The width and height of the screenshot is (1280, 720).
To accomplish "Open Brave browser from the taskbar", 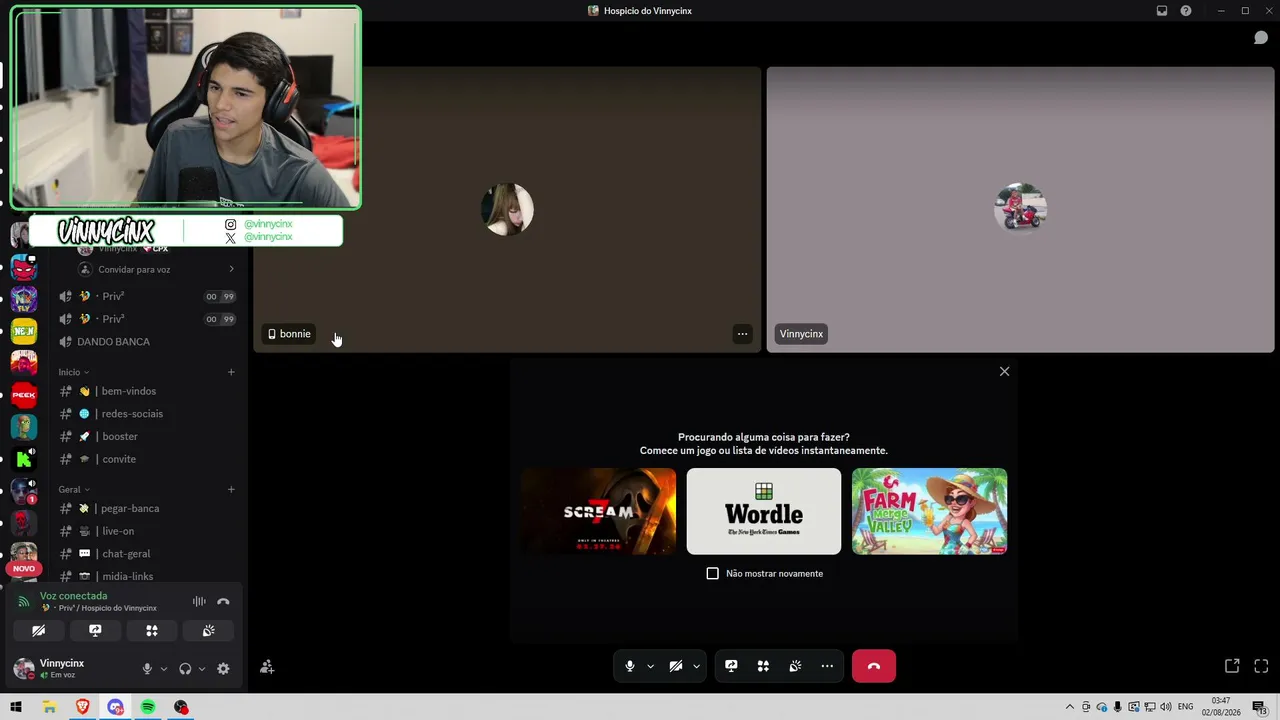I will [x=82, y=707].
